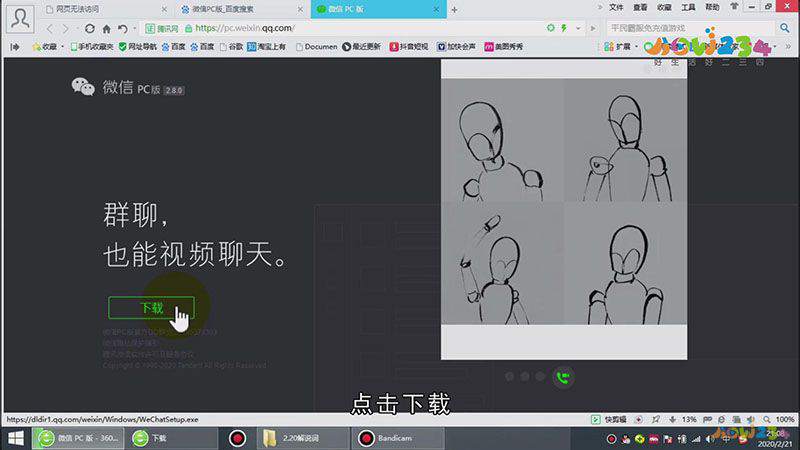Screen dimensions: 800x450
Task: Click the 腾讯网 site identity badge
Action: click(x=162, y=29)
